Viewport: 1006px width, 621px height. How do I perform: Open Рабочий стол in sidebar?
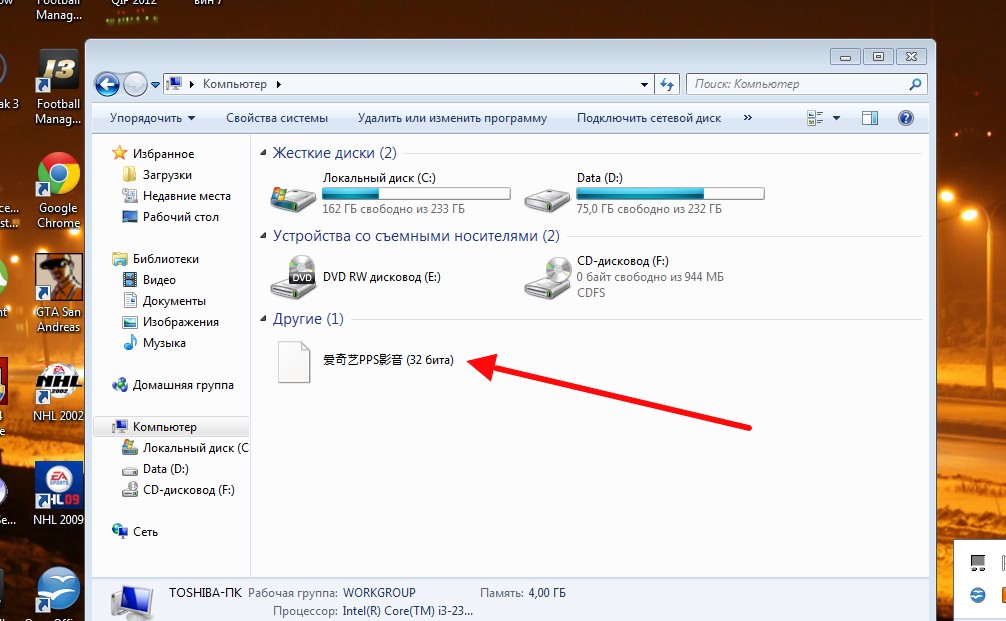tap(180, 217)
